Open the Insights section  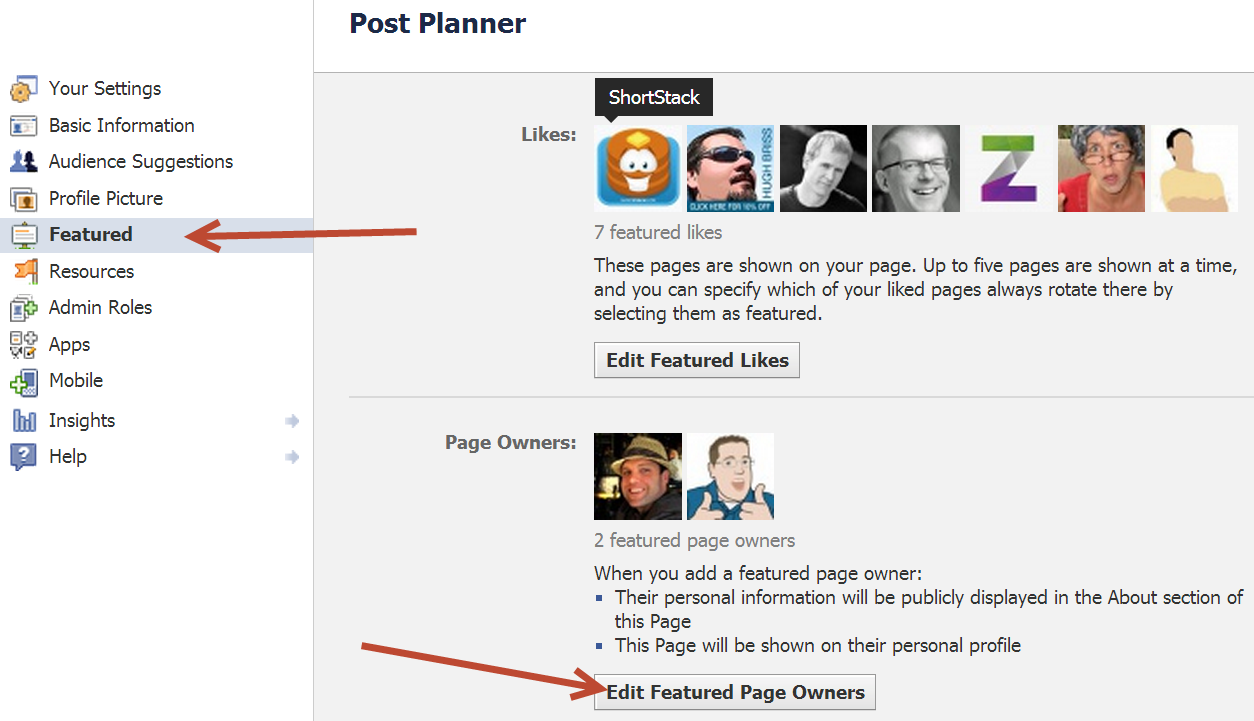tap(82, 421)
